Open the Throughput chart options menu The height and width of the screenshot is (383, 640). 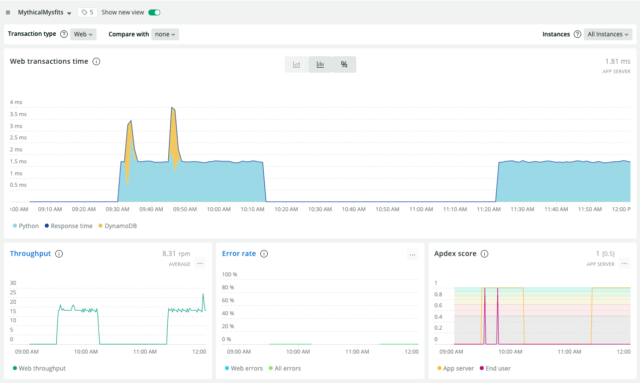(x=200, y=263)
